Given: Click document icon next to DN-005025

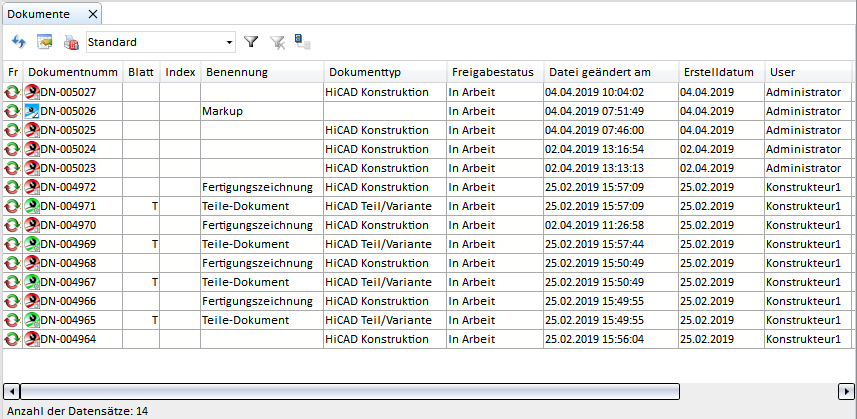Looking at the screenshot, I should coord(32,130).
